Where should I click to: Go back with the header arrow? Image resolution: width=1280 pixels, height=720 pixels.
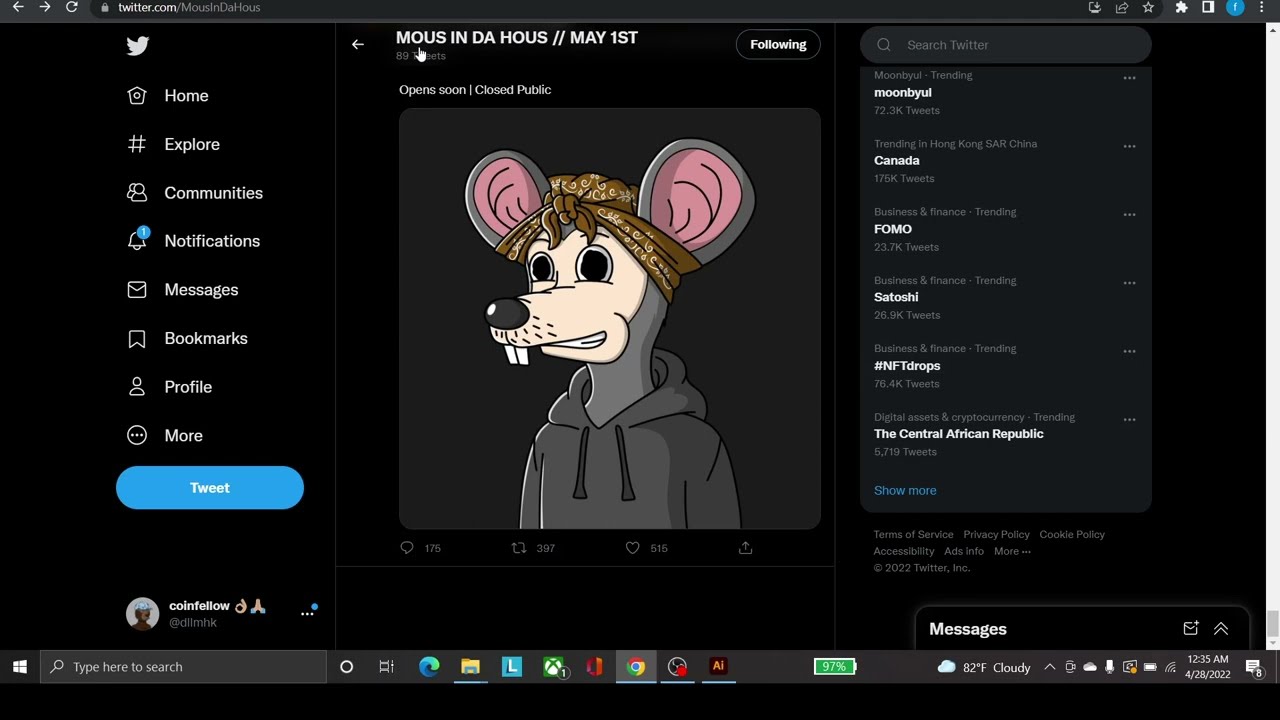tap(358, 44)
